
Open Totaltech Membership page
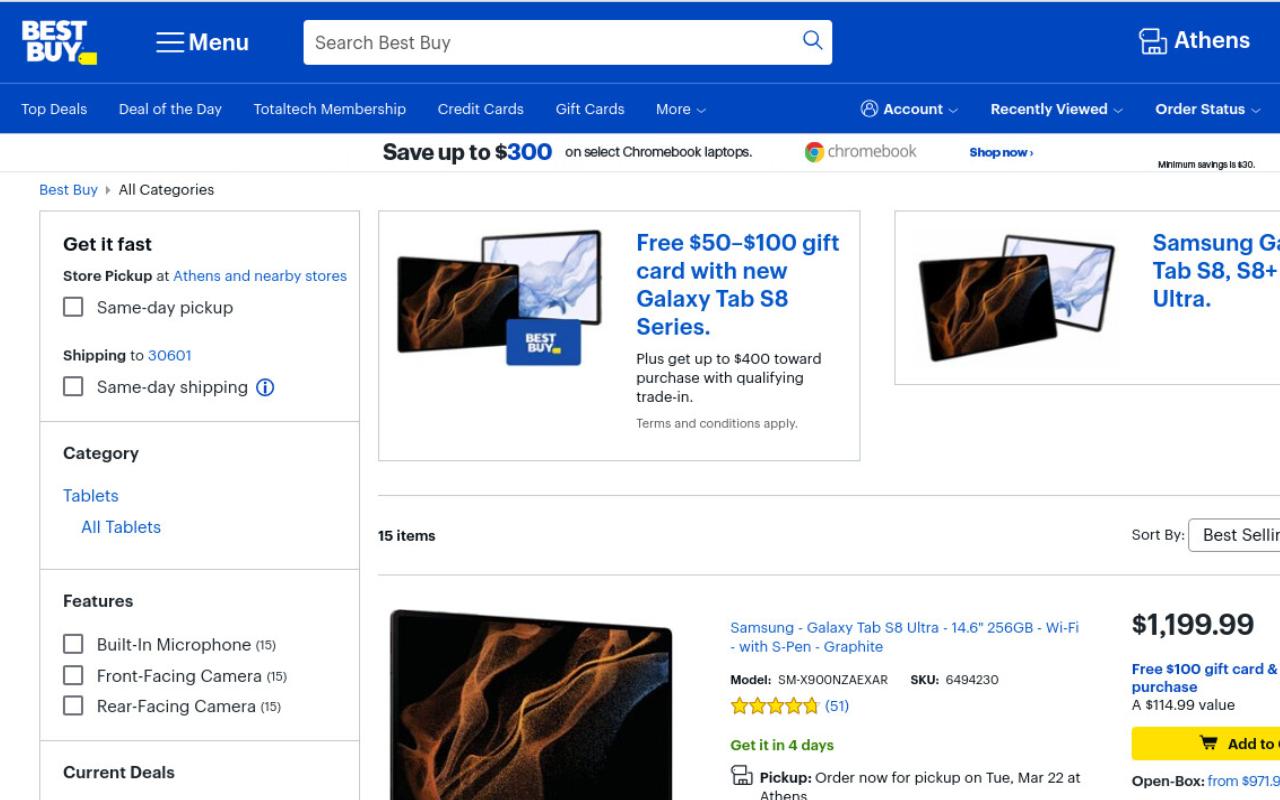329,109
